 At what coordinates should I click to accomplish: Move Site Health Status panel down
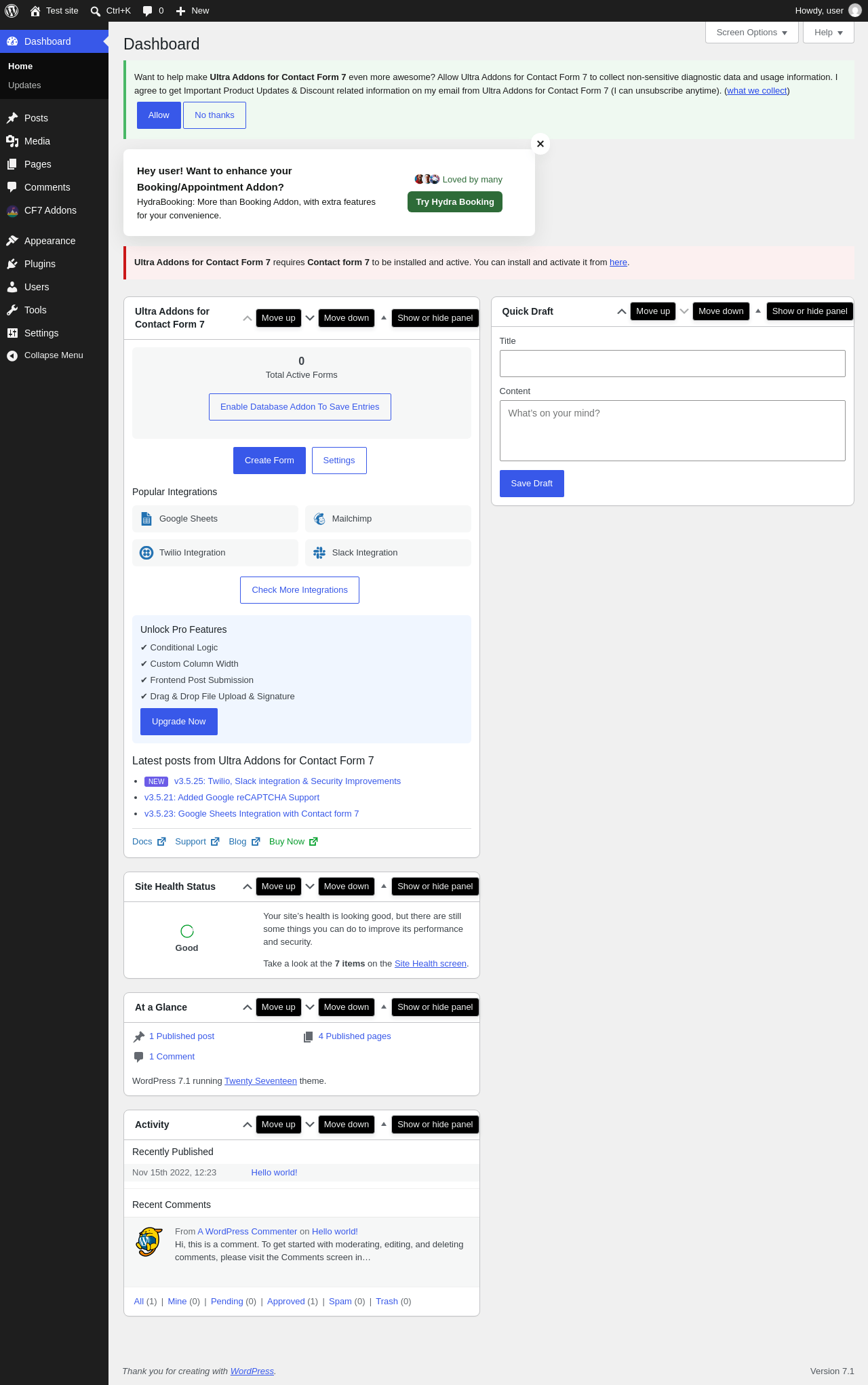(310, 886)
